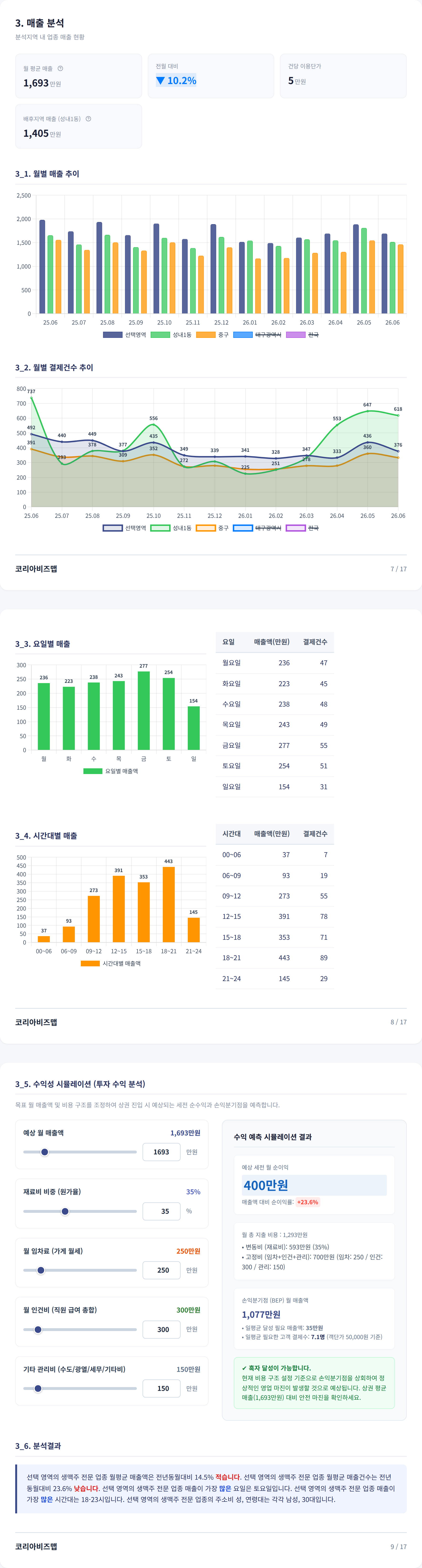The image size is (422, 1568).
Task: Toggle 성내1동 legend in 월별 결제건수 추이 chart
Action: point(171,528)
